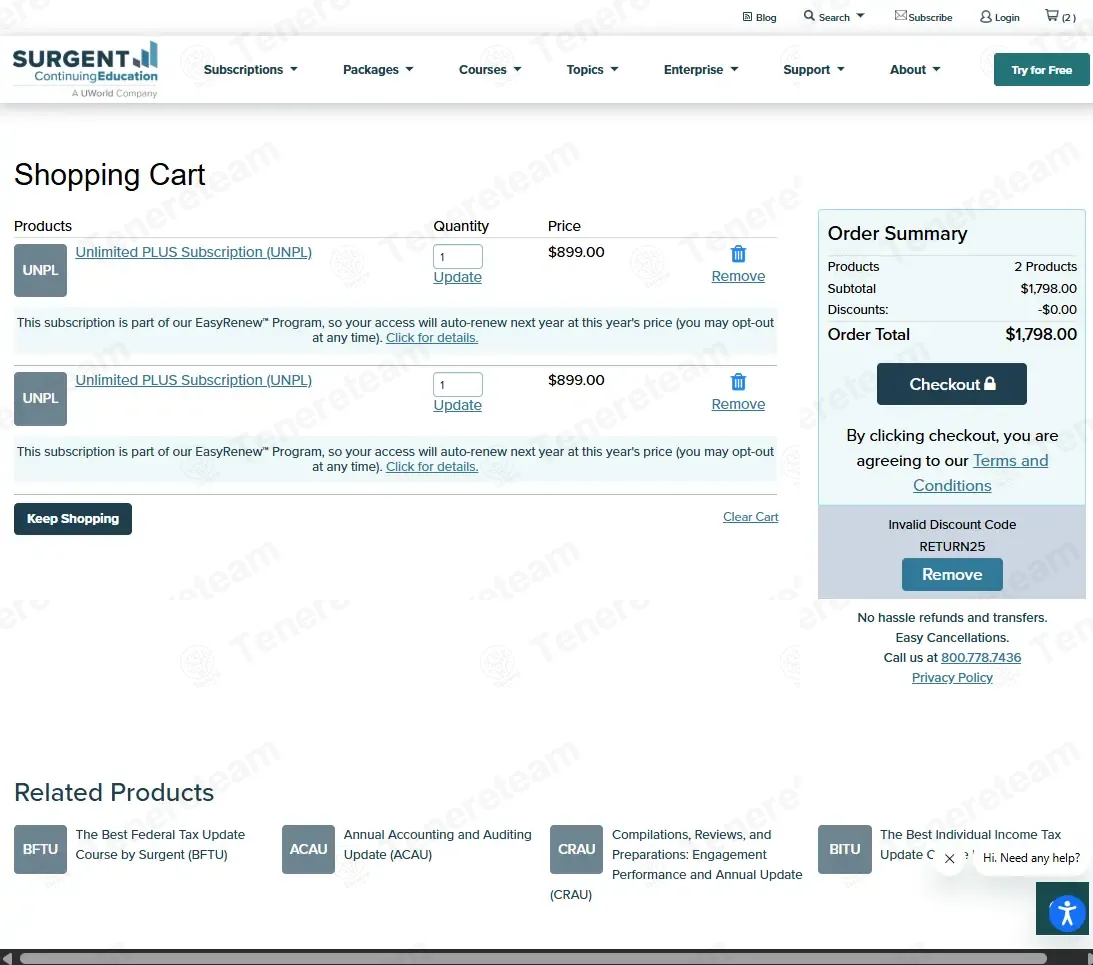
Task: Focus the second item's quantity field
Action: pyautogui.click(x=458, y=385)
